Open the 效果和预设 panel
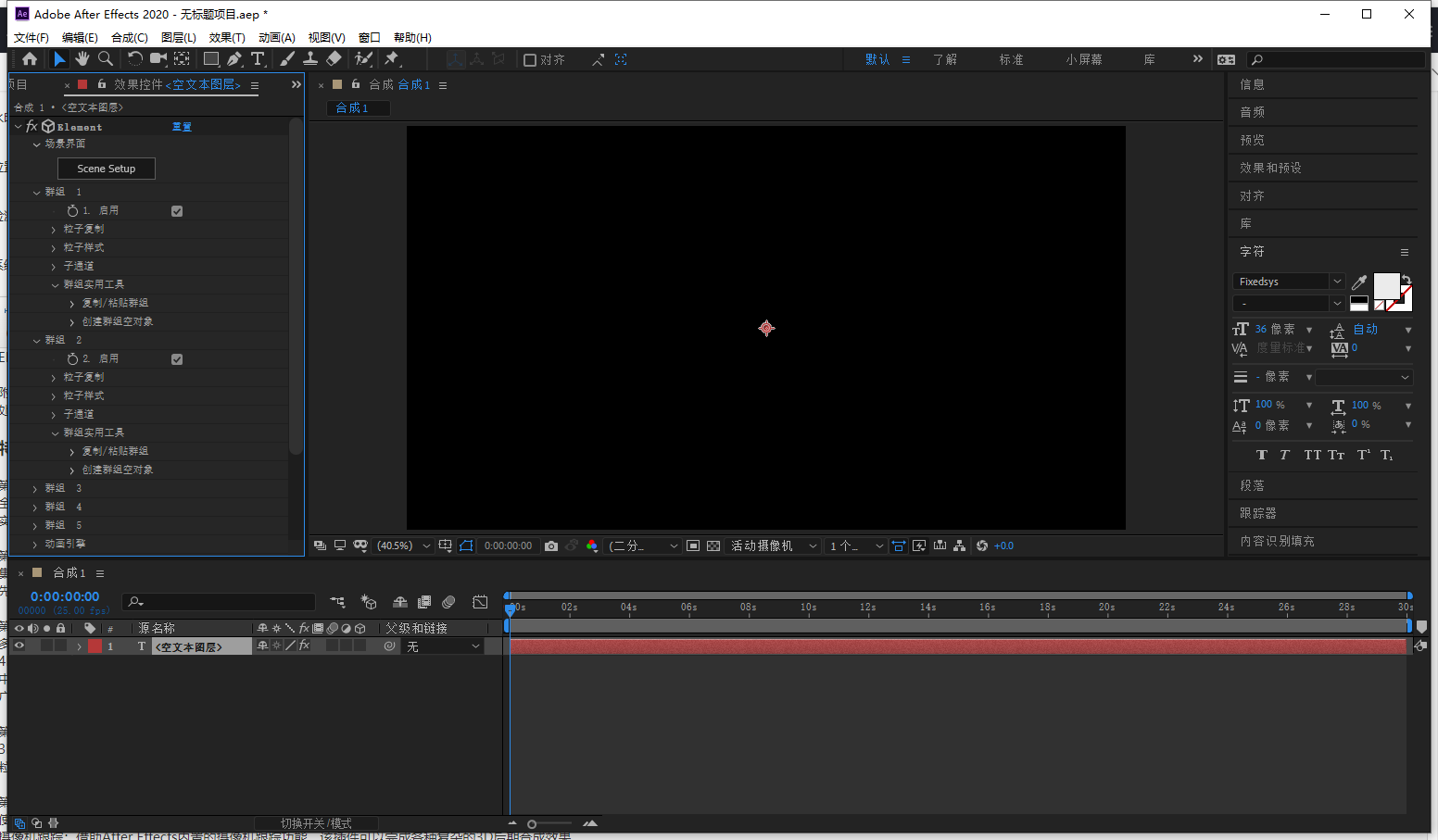The image size is (1438, 840). [1271, 168]
